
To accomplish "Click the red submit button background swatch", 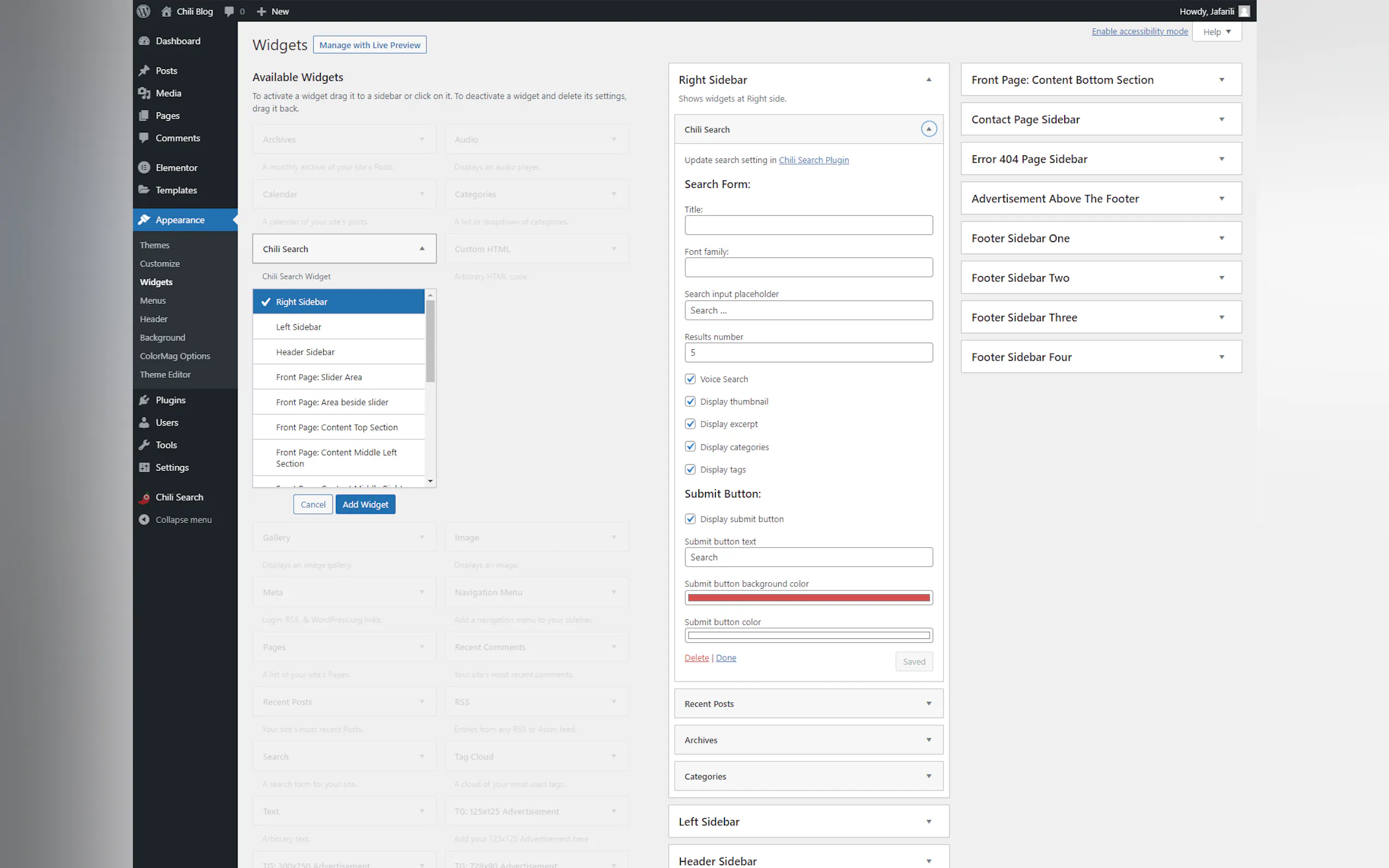I will [808, 597].
